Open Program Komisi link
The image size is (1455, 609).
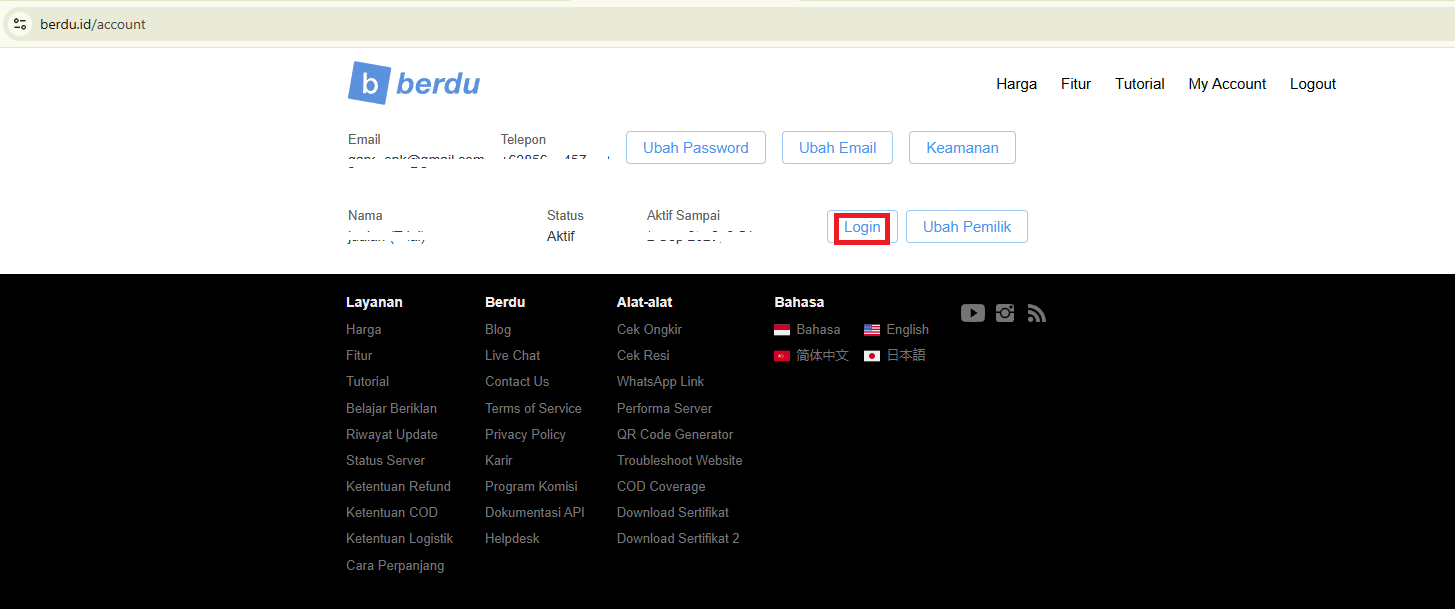(531, 486)
